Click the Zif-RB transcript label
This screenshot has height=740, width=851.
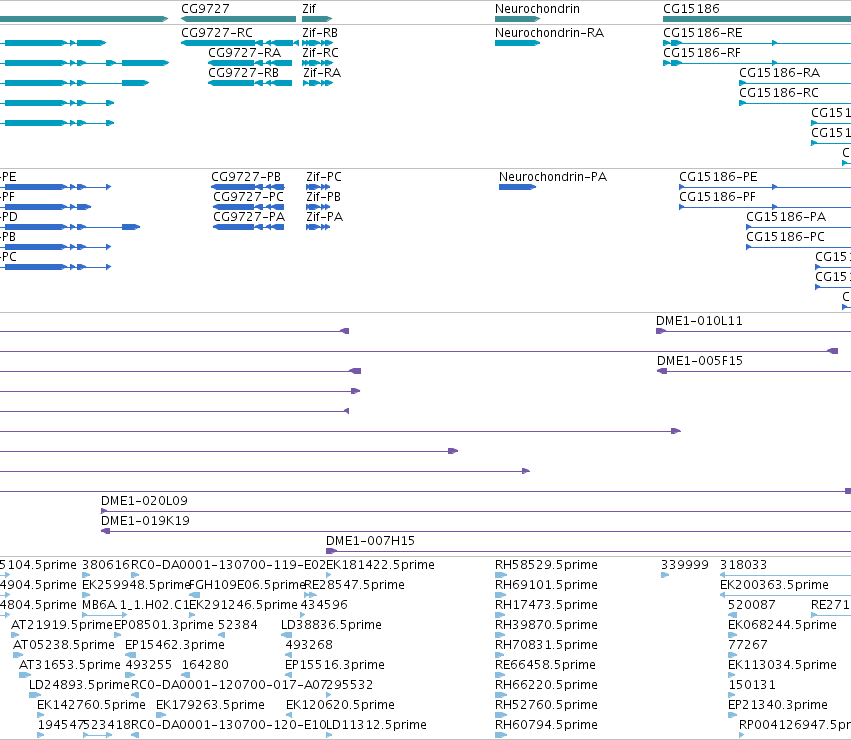pyautogui.click(x=320, y=33)
